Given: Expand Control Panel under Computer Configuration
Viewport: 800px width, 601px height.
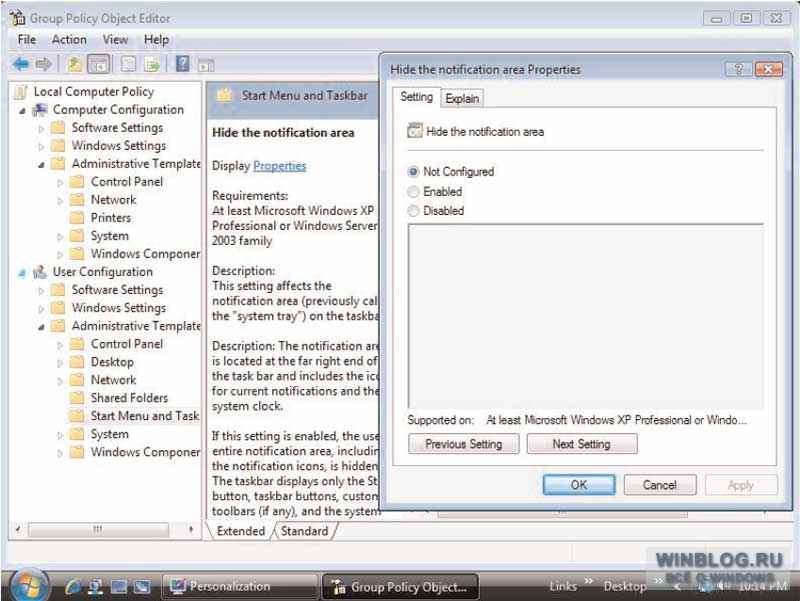Looking at the screenshot, I should click(x=60, y=183).
